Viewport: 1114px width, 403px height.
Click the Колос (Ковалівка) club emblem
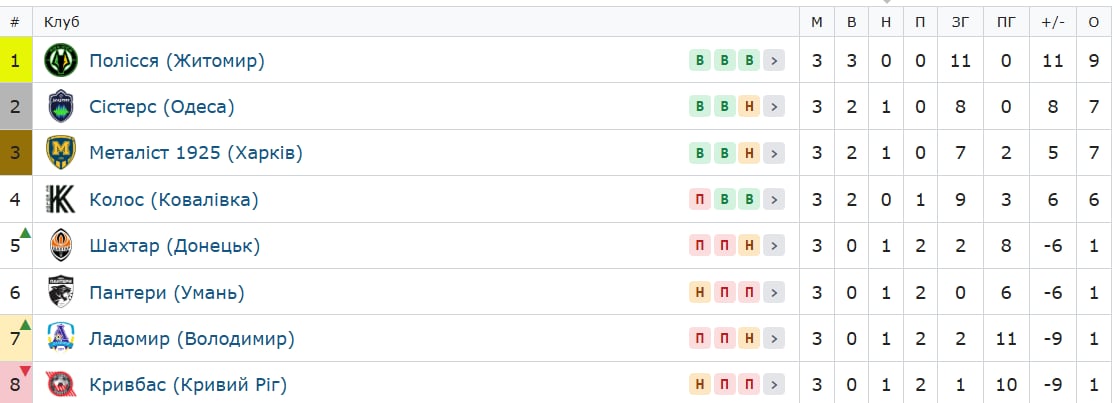point(60,199)
